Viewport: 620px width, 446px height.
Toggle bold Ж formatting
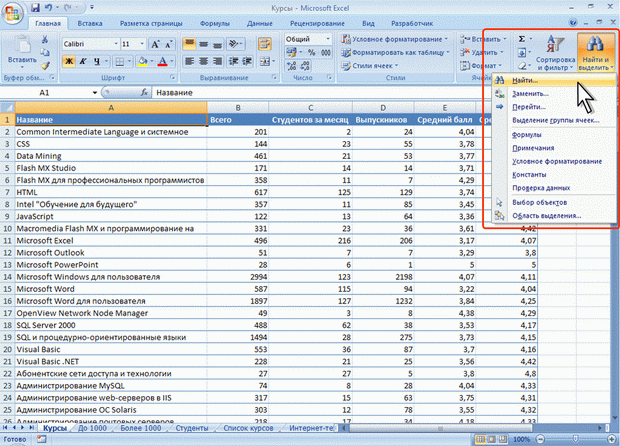point(69,61)
